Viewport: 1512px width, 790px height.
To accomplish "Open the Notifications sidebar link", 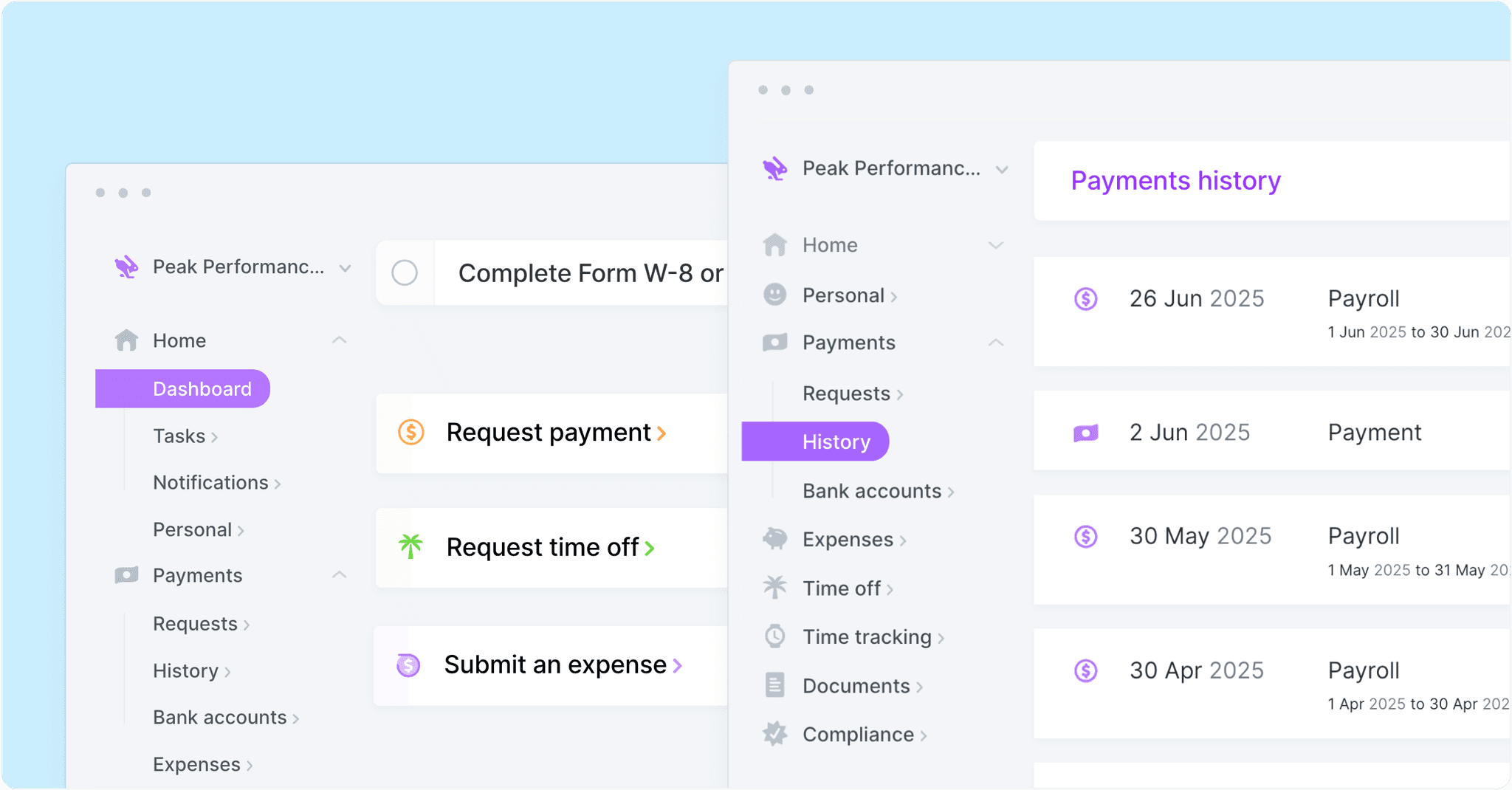I will coord(210,483).
